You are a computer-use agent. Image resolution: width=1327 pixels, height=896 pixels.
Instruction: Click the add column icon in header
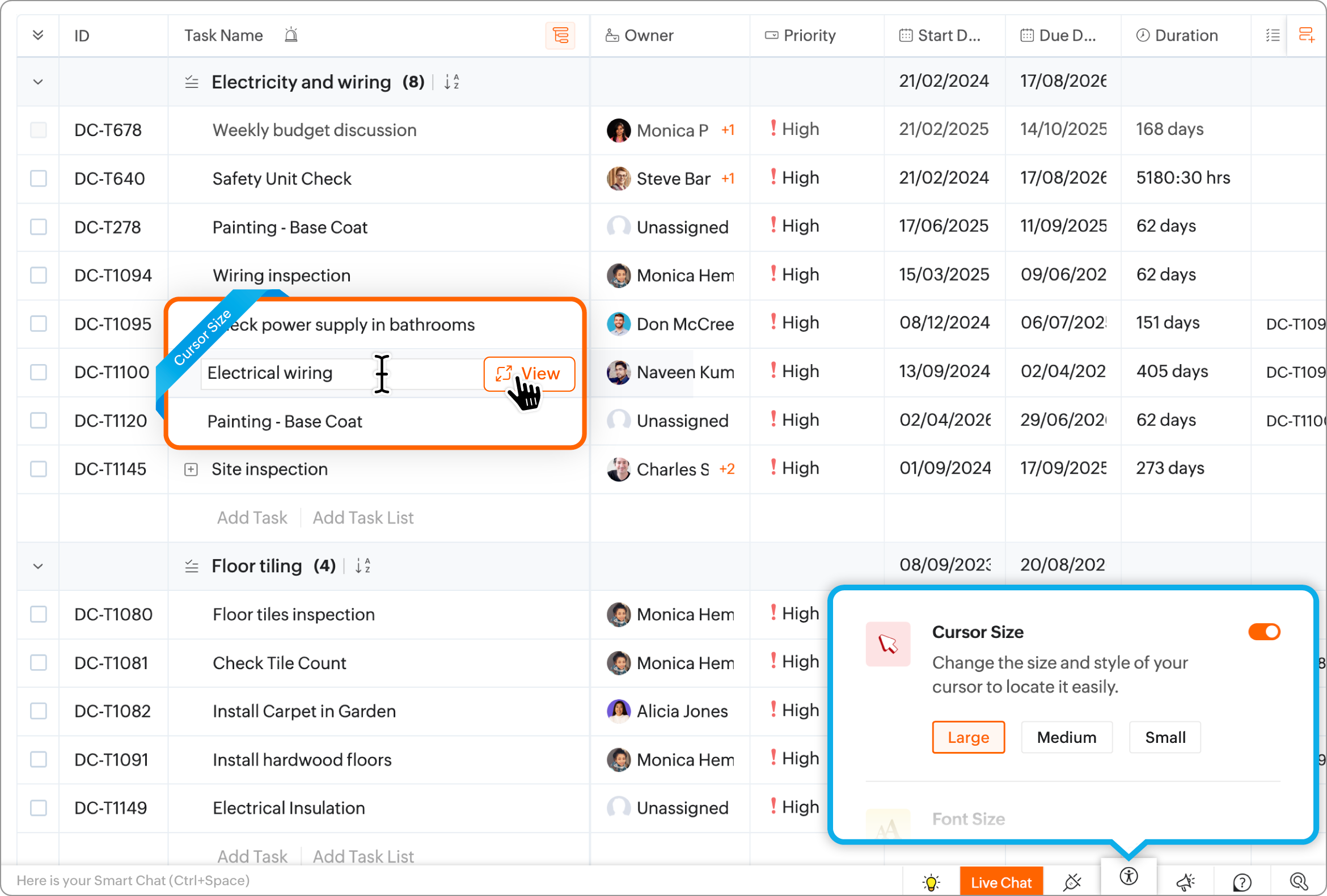point(1306,35)
